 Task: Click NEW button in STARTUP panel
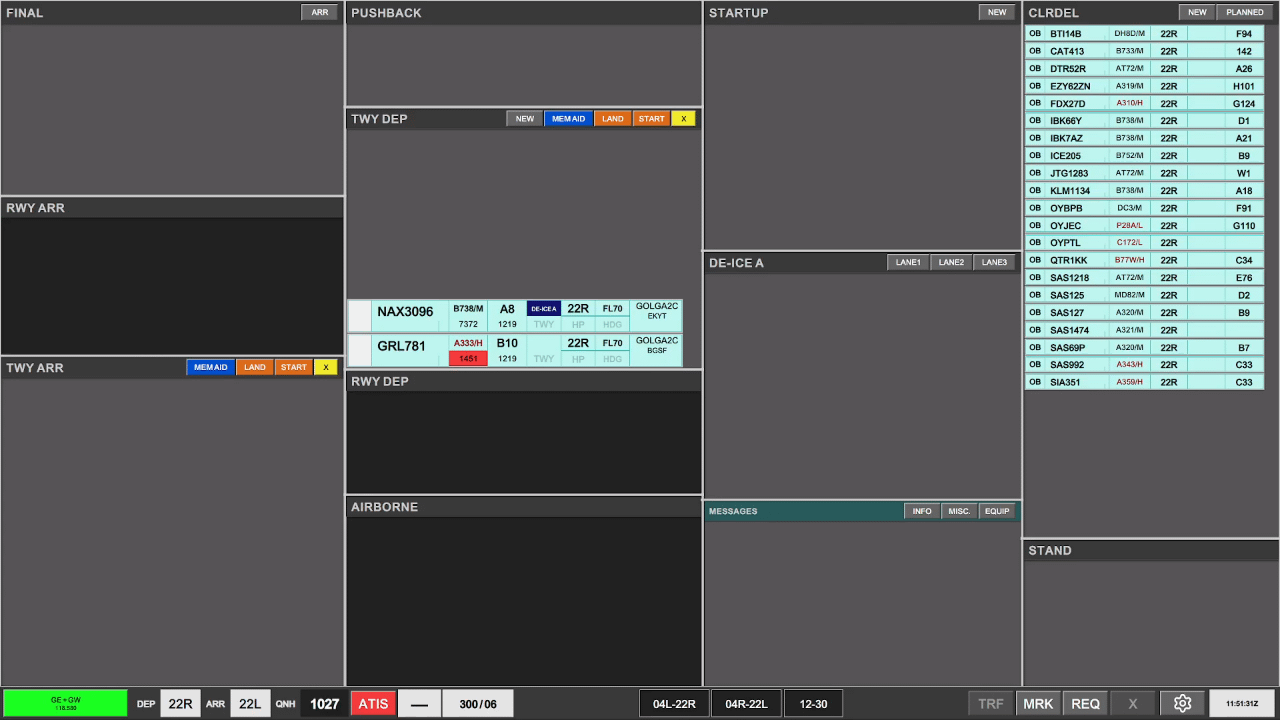(x=997, y=13)
